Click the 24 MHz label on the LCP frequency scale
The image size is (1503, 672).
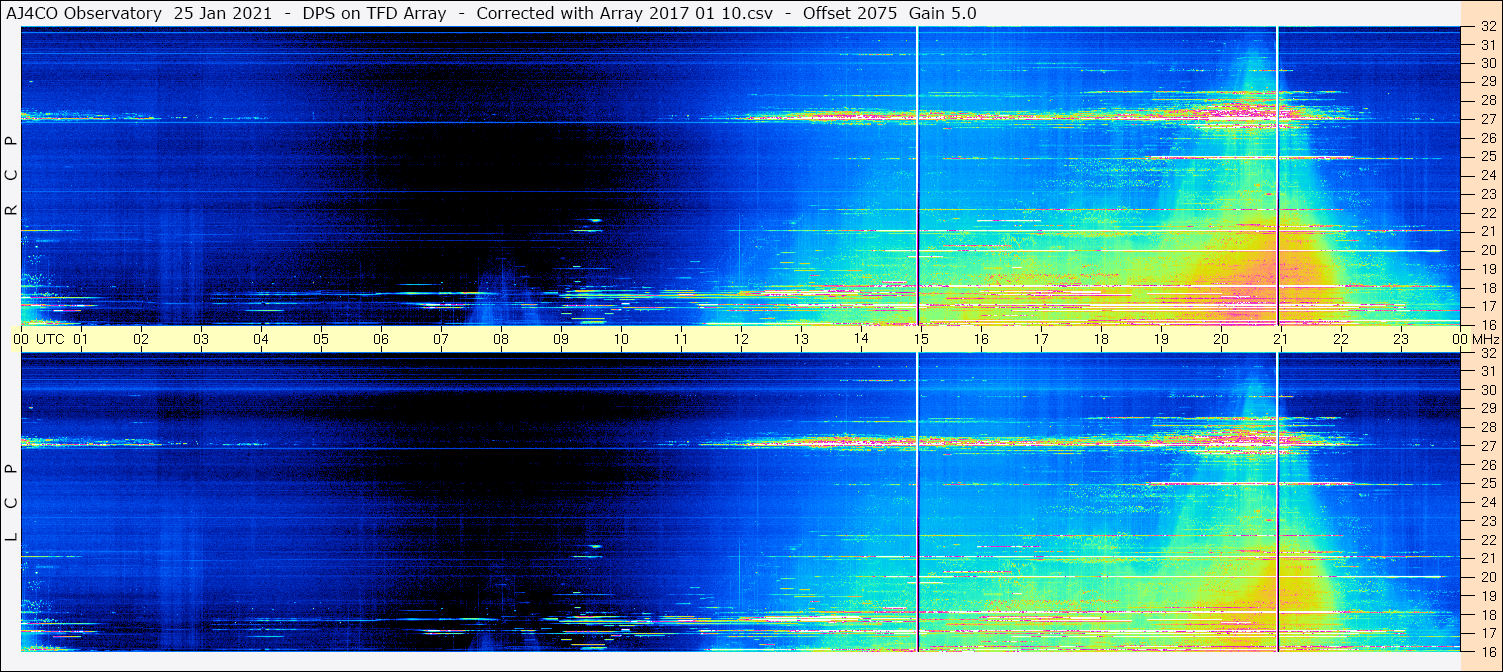point(1488,502)
